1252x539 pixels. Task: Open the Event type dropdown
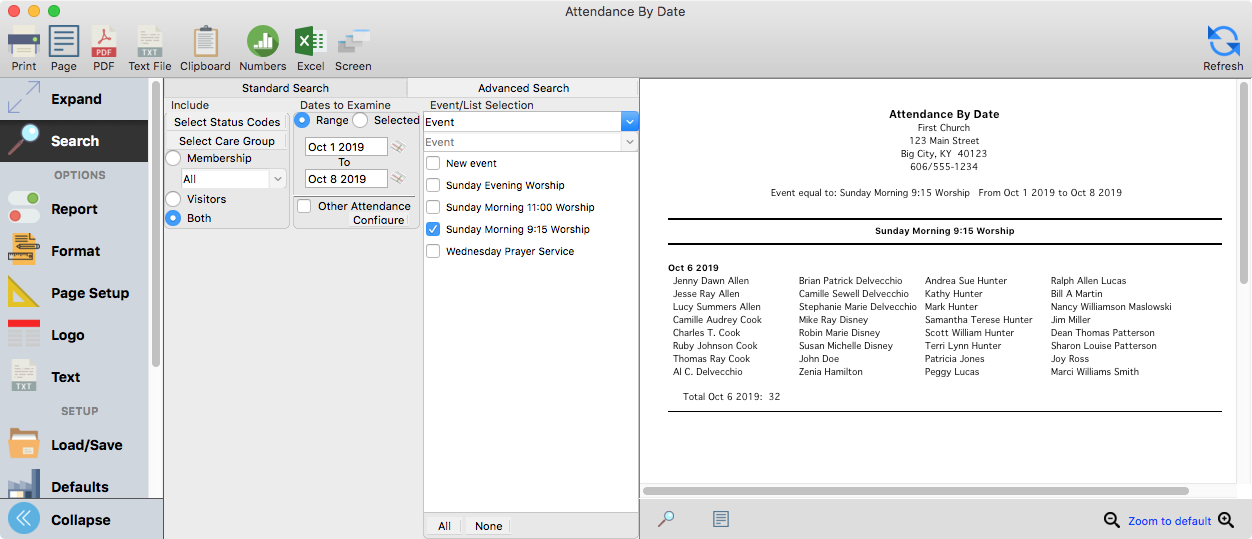[629, 122]
